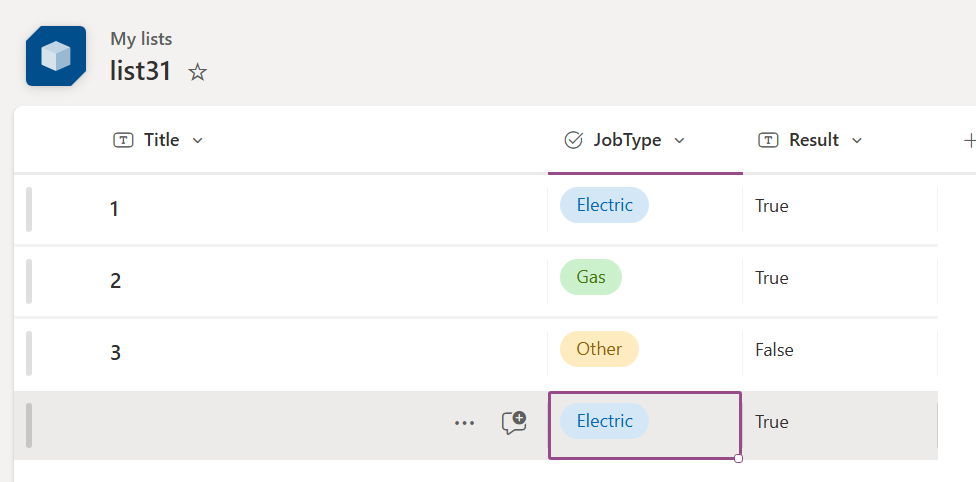Click the list31 blue cube icon
The width and height of the screenshot is (976, 482).
[x=56, y=56]
